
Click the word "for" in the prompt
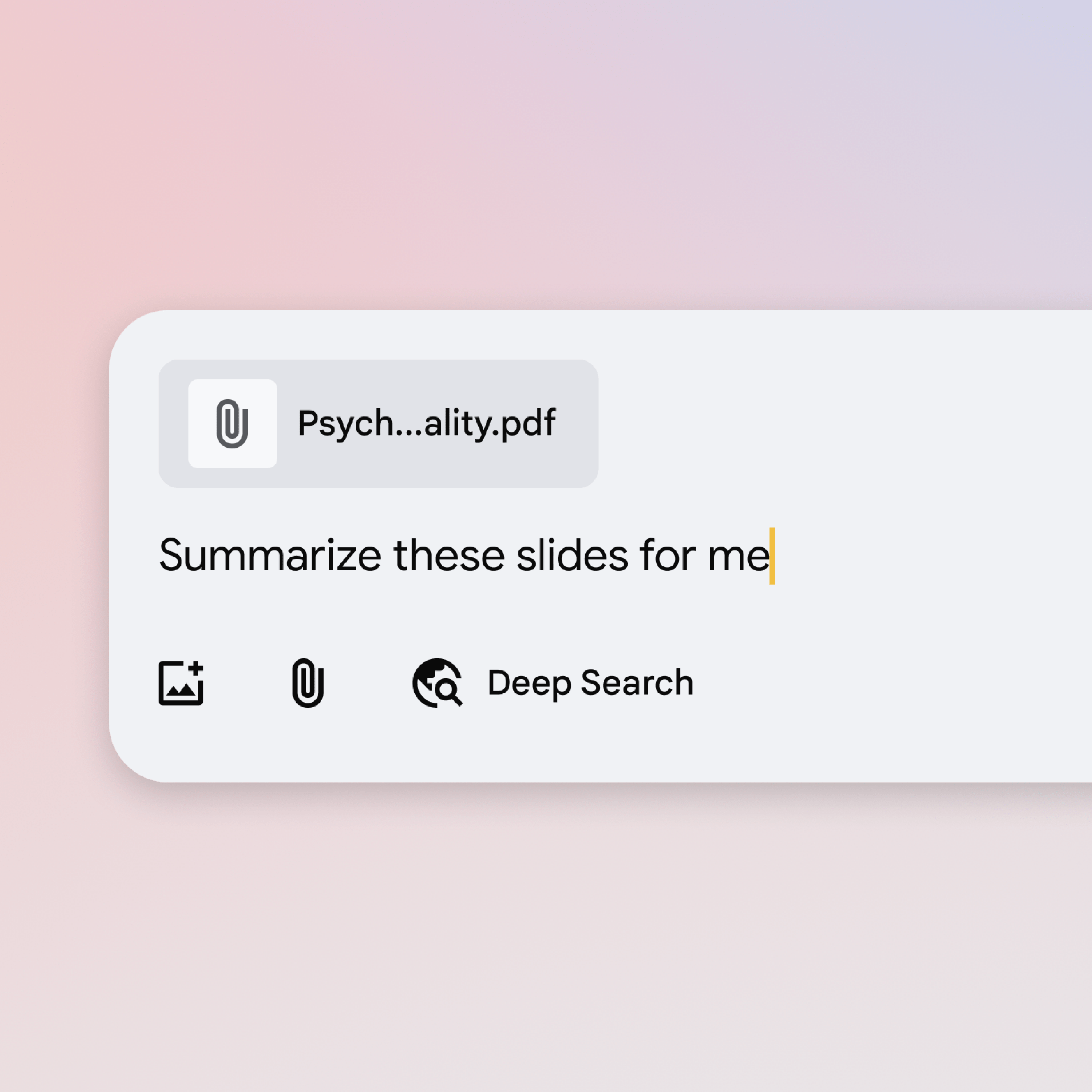tap(668, 555)
